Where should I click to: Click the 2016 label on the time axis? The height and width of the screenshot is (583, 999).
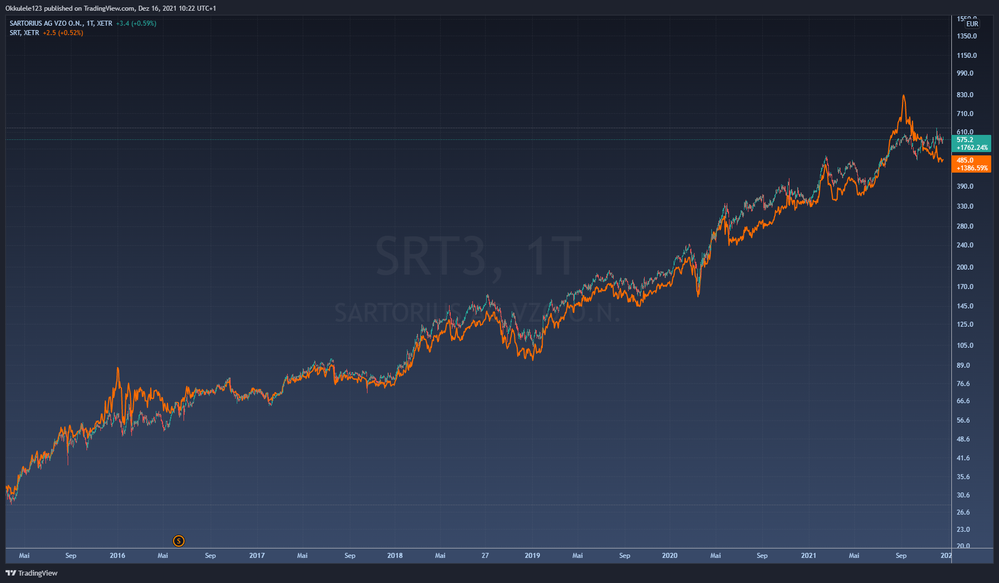pos(117,555)
